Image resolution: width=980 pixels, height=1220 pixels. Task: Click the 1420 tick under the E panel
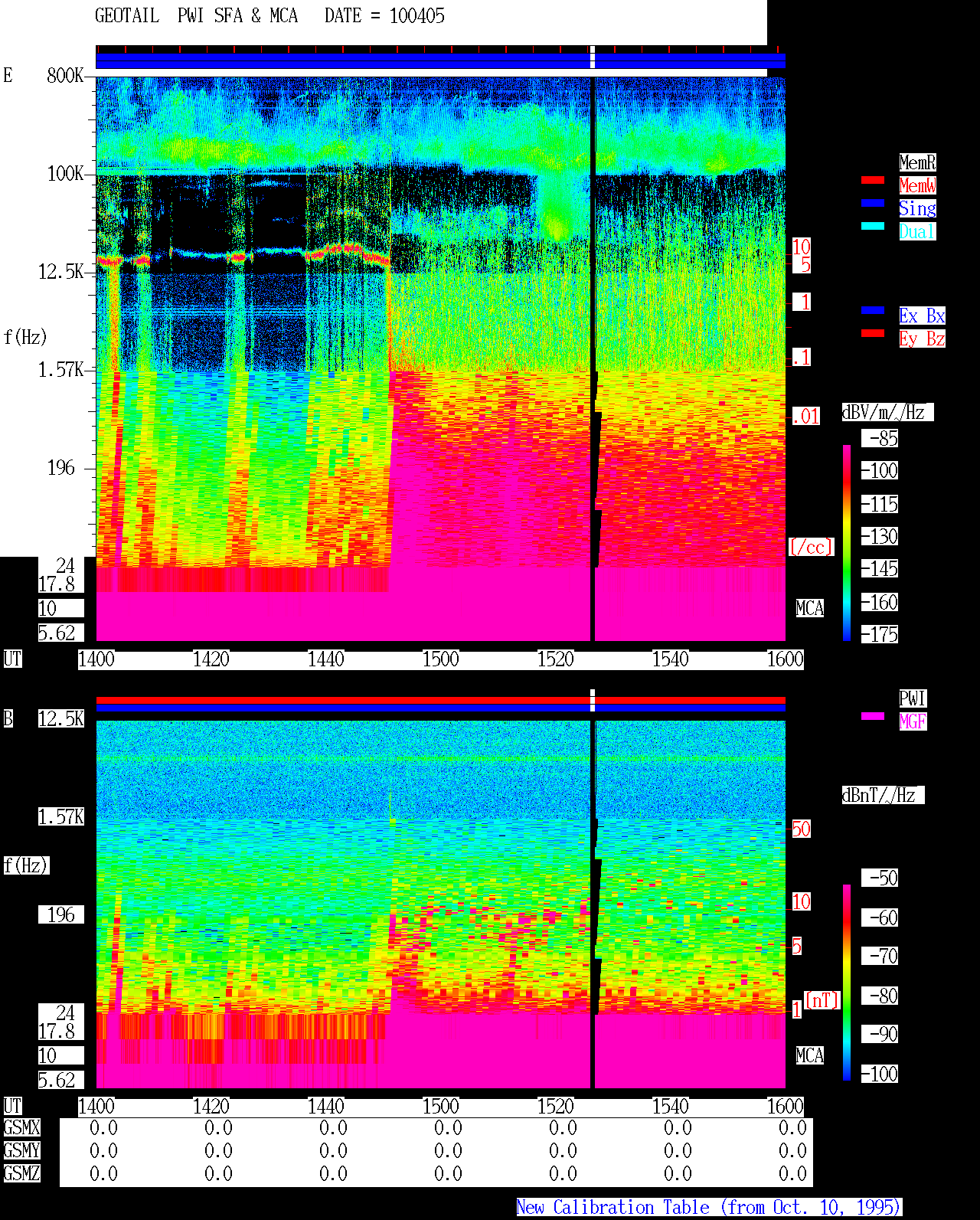click(x=211, y=659)
